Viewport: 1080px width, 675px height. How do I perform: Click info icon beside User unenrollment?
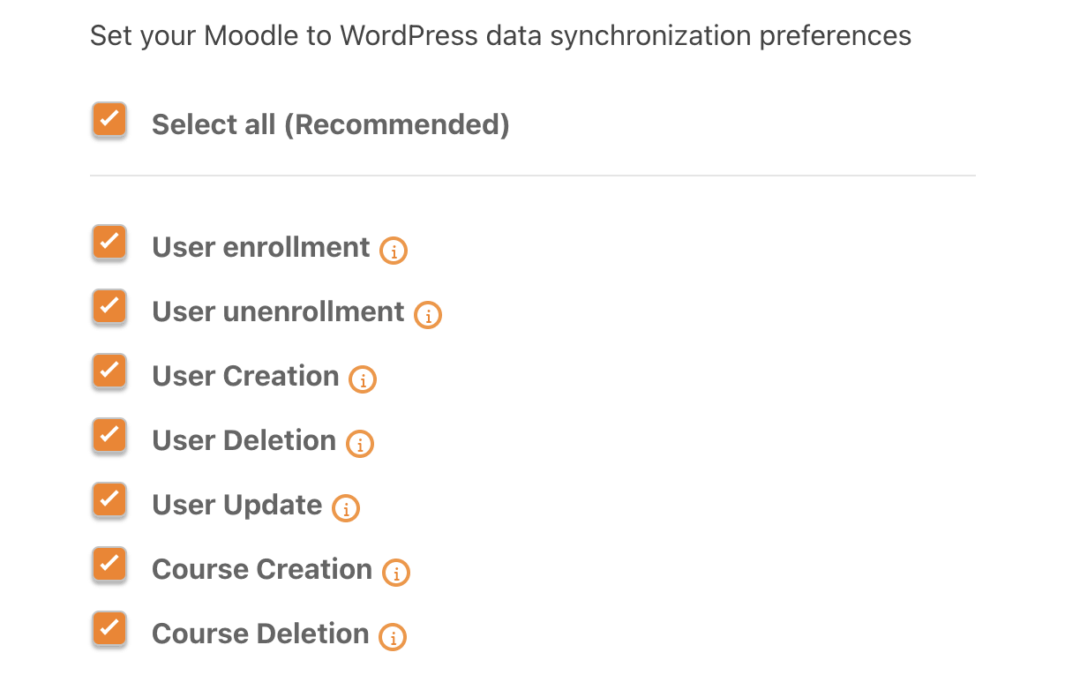pyautogui.click(x=428, y=314)
